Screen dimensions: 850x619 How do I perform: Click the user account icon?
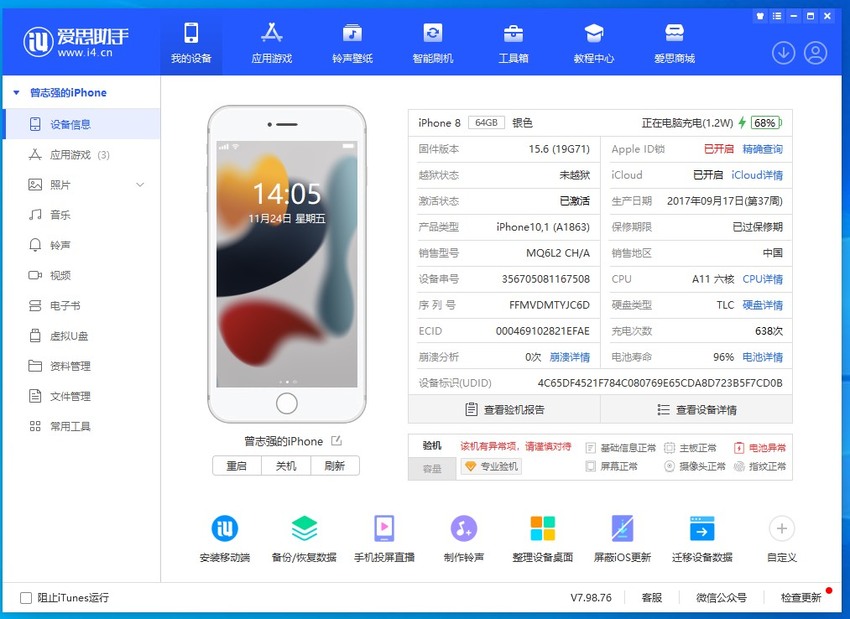click(815, 53)
